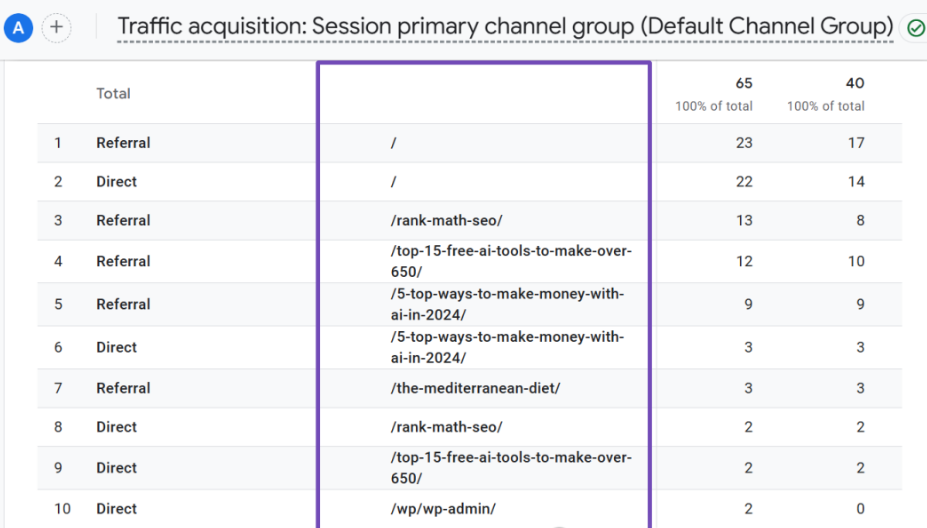The width and height of the screenshot is (927, 528).
Task: Select the Total row label
Action: [x=113, y=93]
